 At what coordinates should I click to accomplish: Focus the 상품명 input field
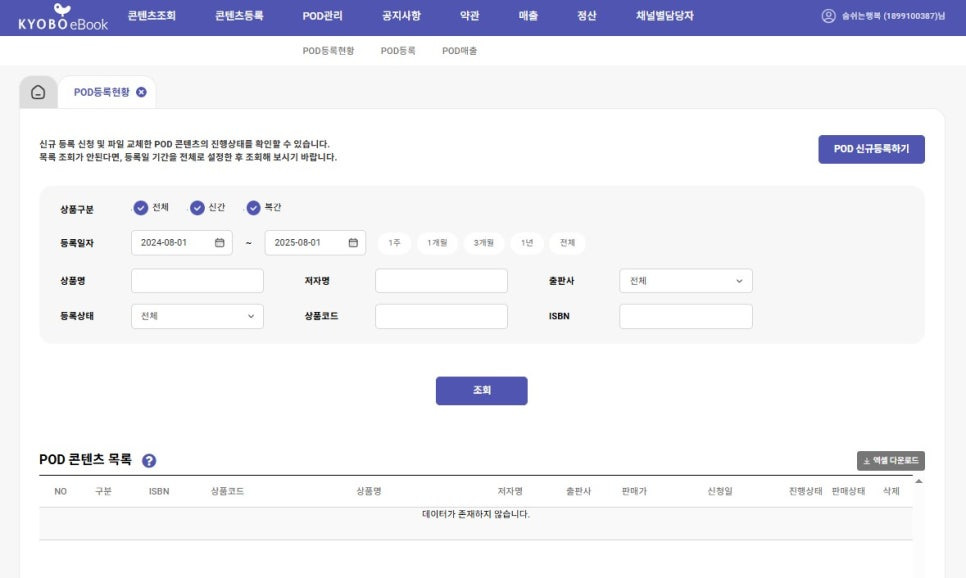click(x=197, y=281)
